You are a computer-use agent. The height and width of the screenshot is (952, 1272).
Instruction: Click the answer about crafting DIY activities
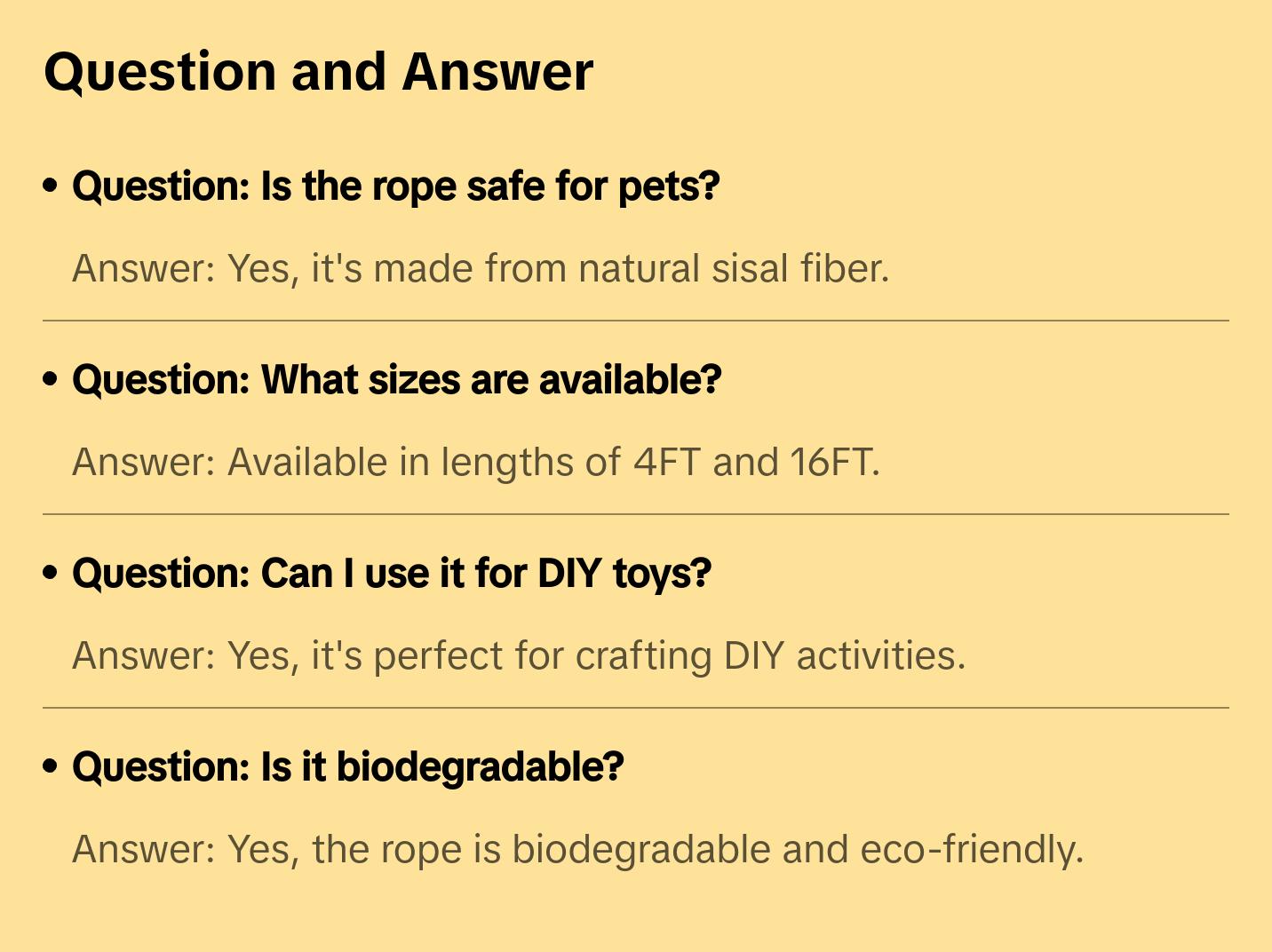pos(518,655)
